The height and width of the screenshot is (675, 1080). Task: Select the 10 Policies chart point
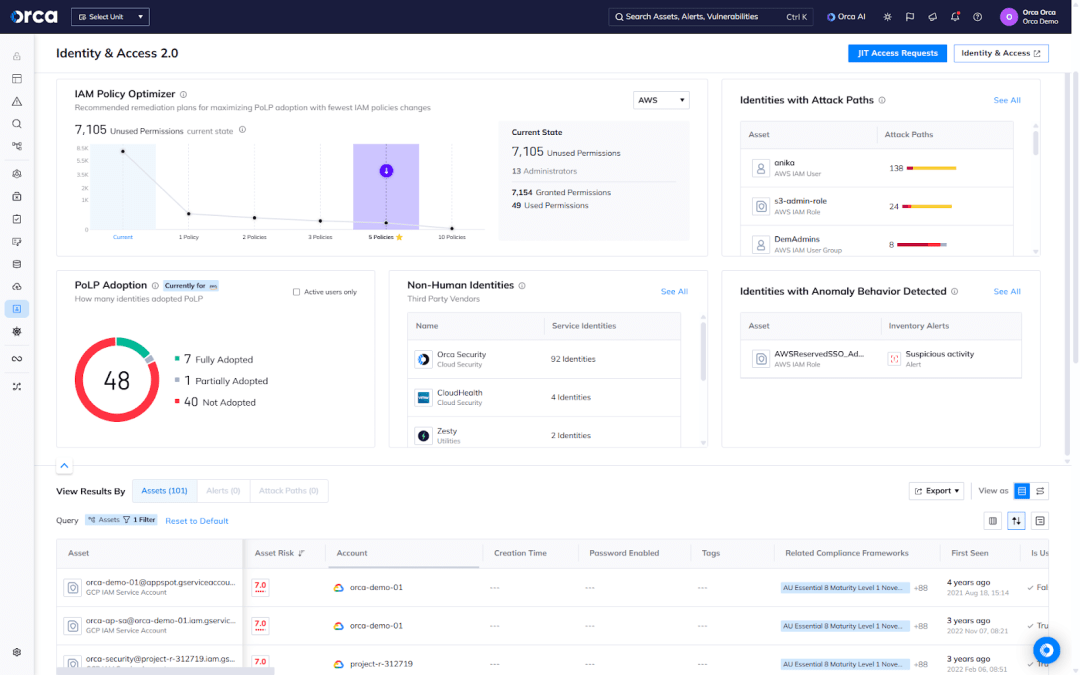tap(452, 228)
